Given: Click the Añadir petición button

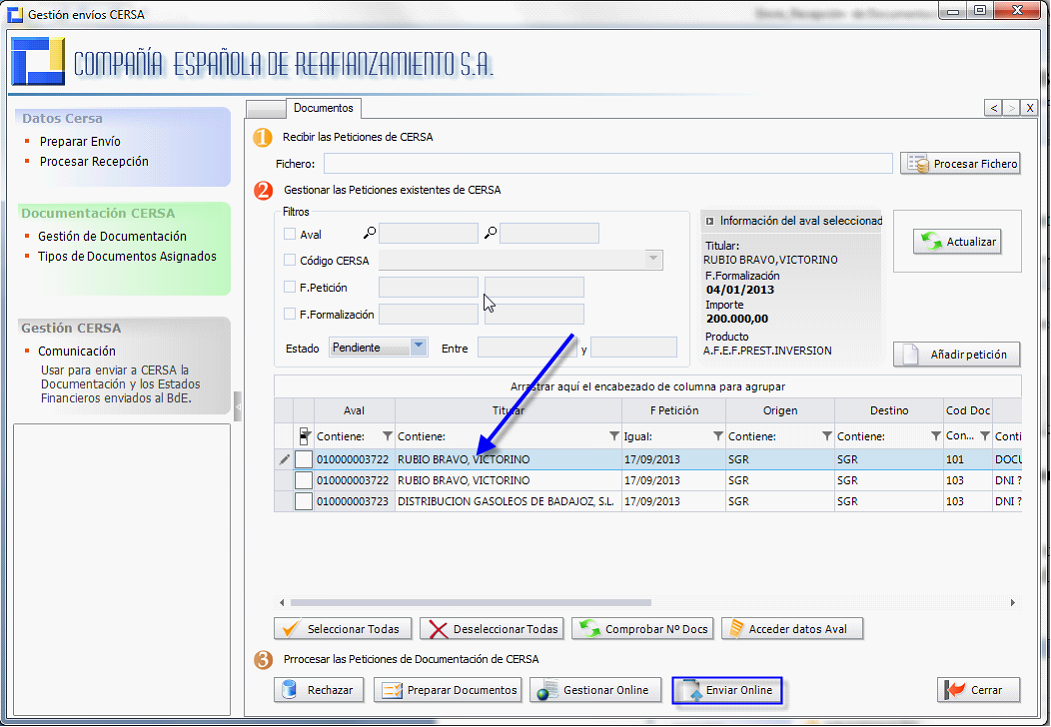Looking at the screenshot, I should click(x=956, y=354).
